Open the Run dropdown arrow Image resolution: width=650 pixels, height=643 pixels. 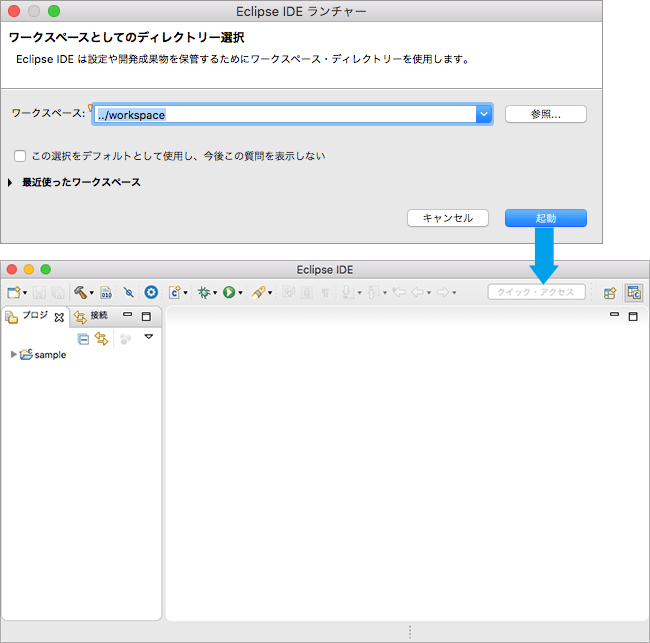pyautogui.click(x=240, y=293)
